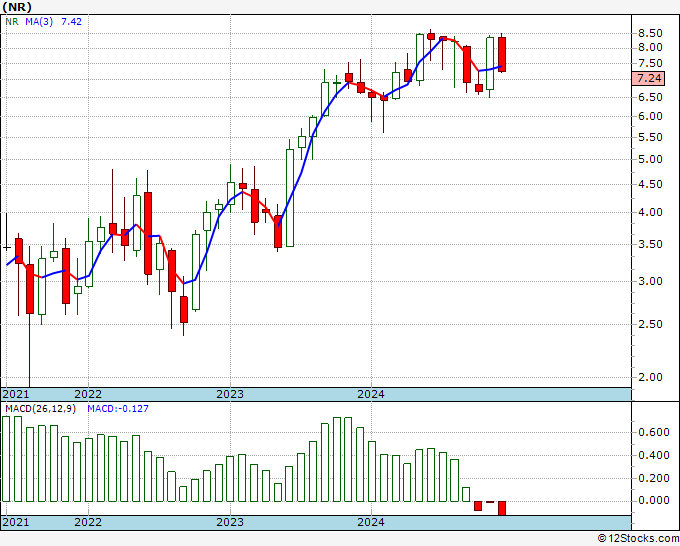Click the tall green candlestick from 3.5 to 5.2
Screen dimensions: 680x546
coord(290,197)
